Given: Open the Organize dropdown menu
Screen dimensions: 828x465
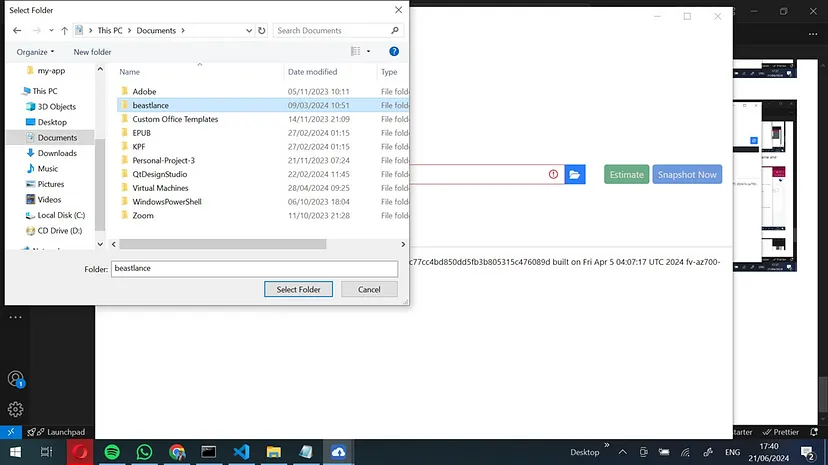Looking at the screenshot, I should click(x=36, y=52).
